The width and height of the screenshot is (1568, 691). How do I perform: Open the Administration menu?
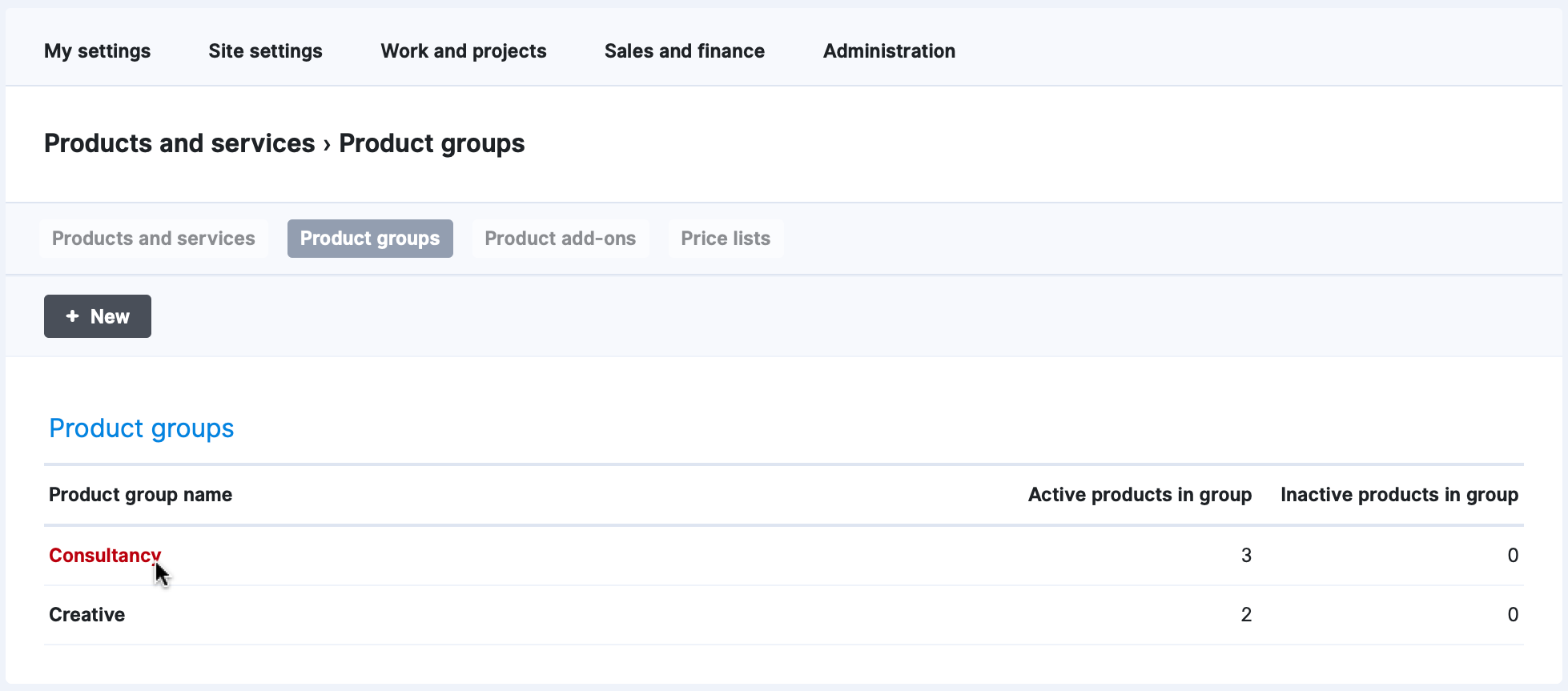(x=889, y=51)
